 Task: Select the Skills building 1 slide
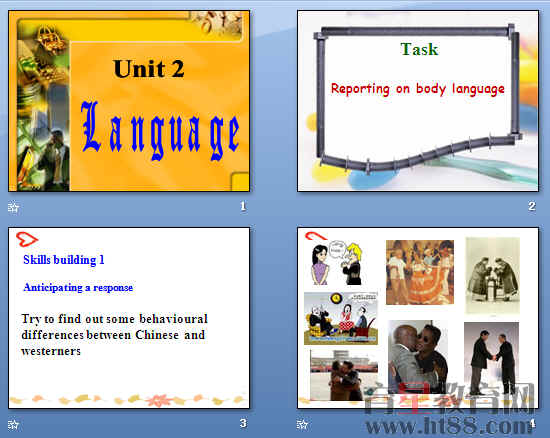pyautogui.click(x=129, y=318)
